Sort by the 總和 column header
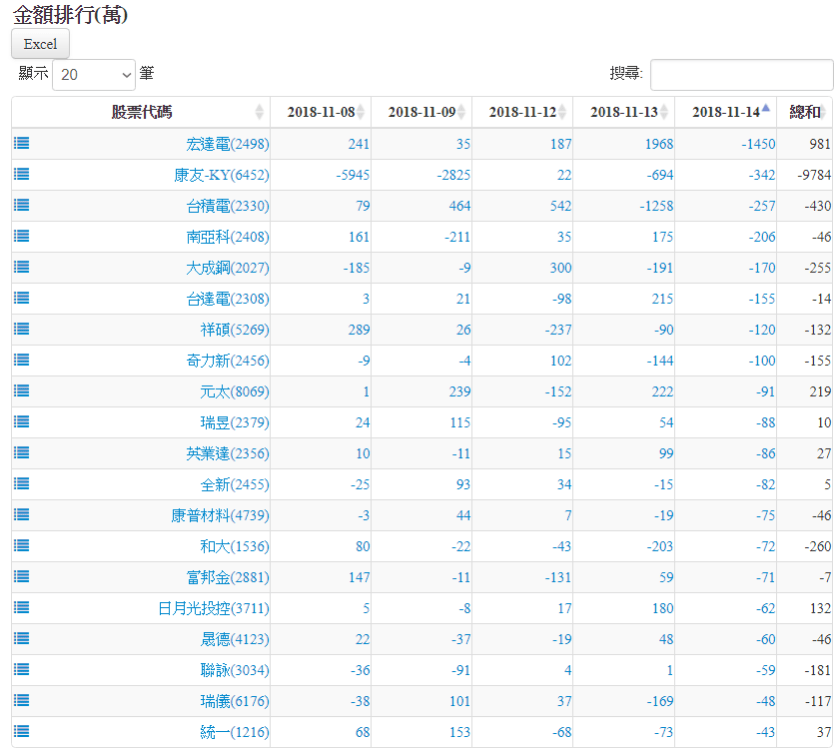 tap(805, 112)
